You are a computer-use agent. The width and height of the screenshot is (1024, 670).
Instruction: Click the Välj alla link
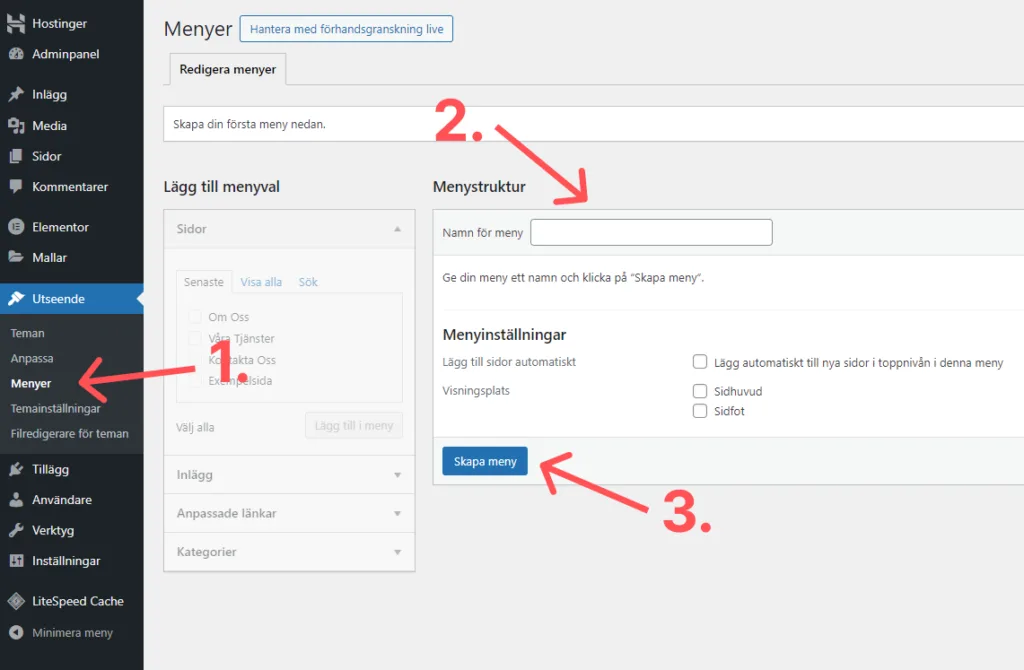pyautogui.click(x=195, y=427)
